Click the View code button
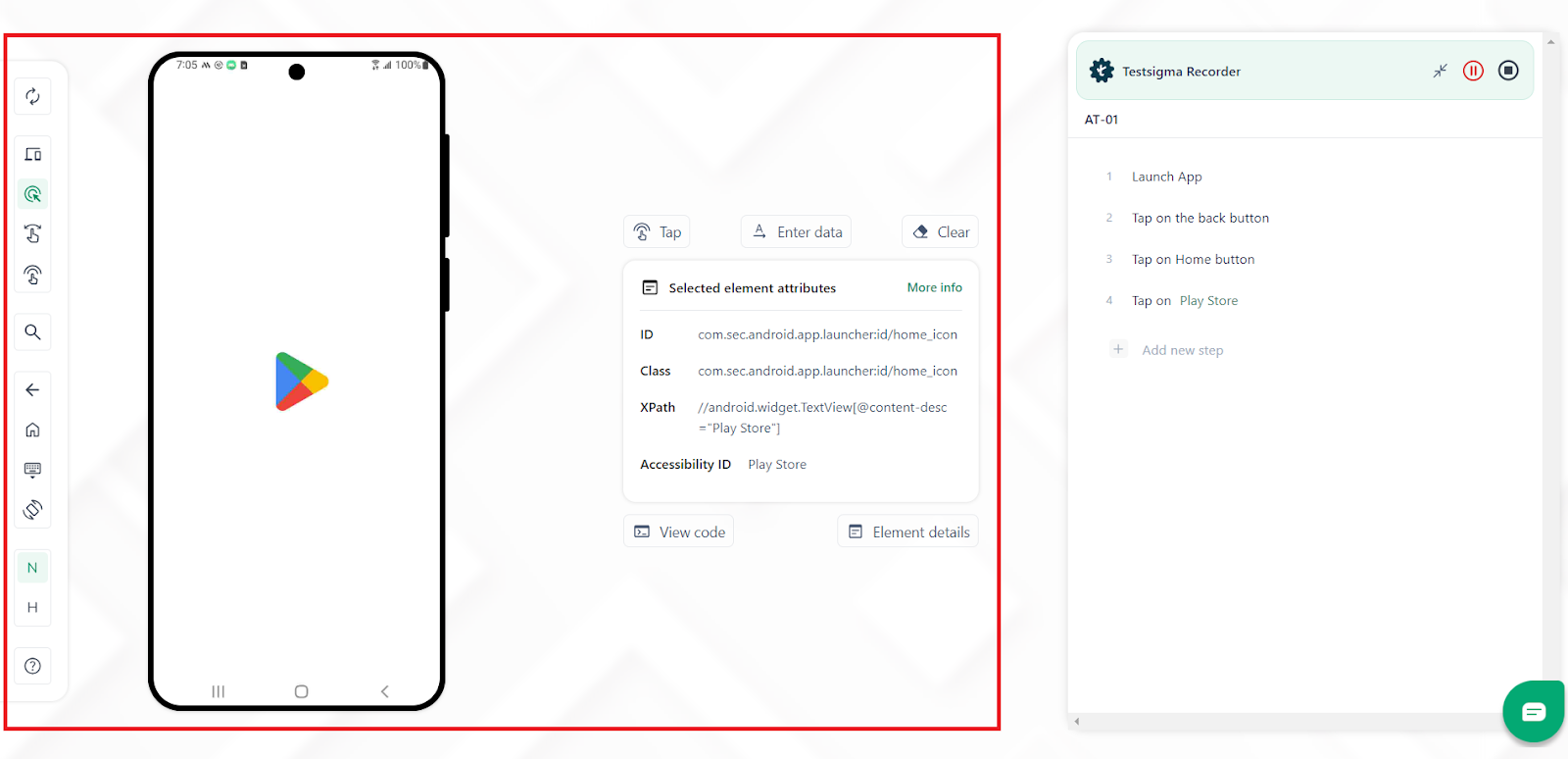 click(x=679, y=531)
